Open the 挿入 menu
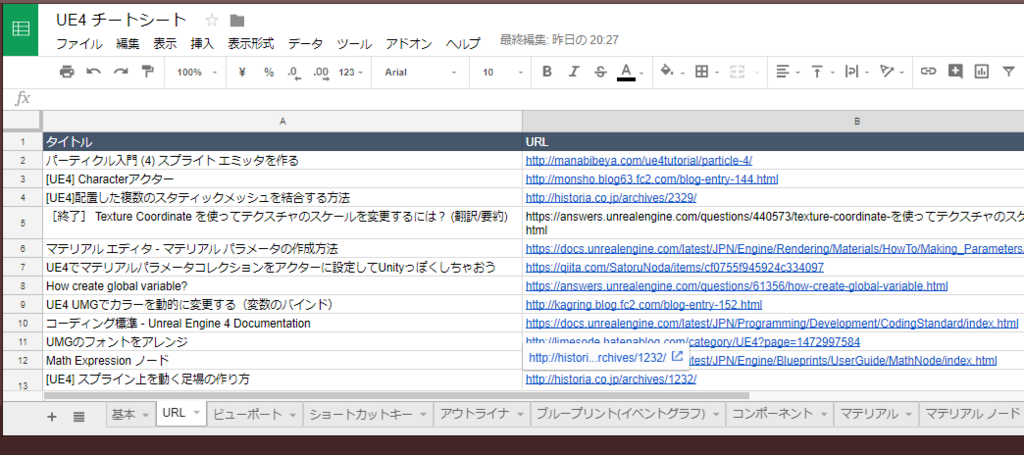1024x455 pixels. tap(202, 44)
